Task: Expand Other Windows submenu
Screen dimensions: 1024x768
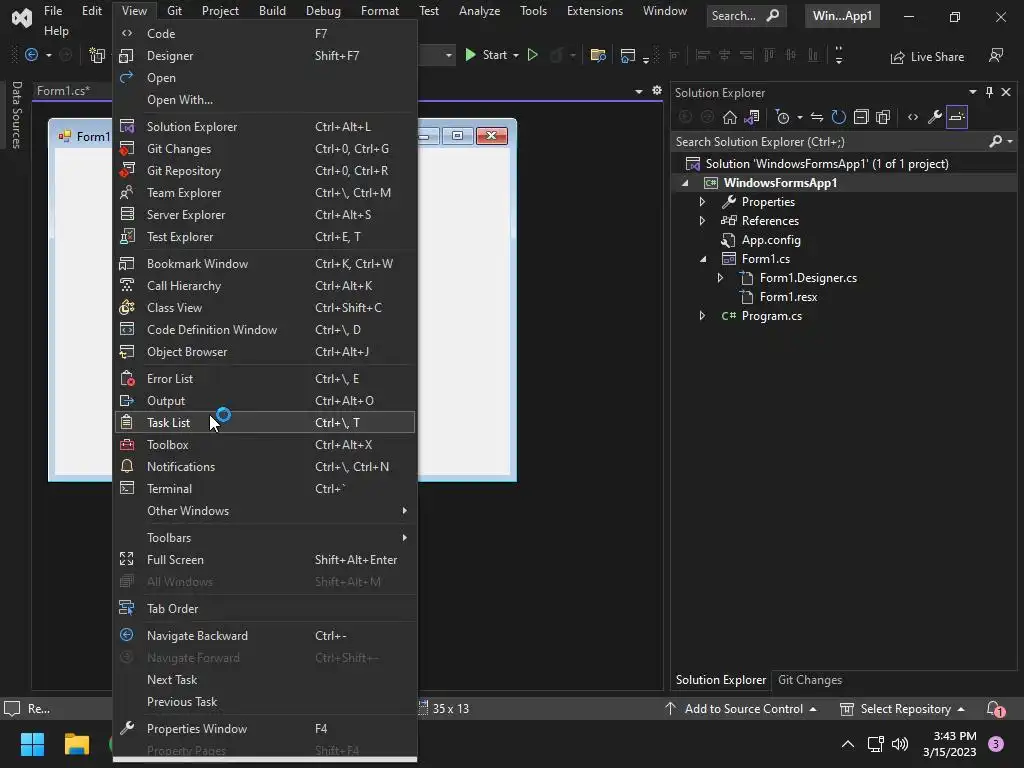Action: (x=264, y=511)
